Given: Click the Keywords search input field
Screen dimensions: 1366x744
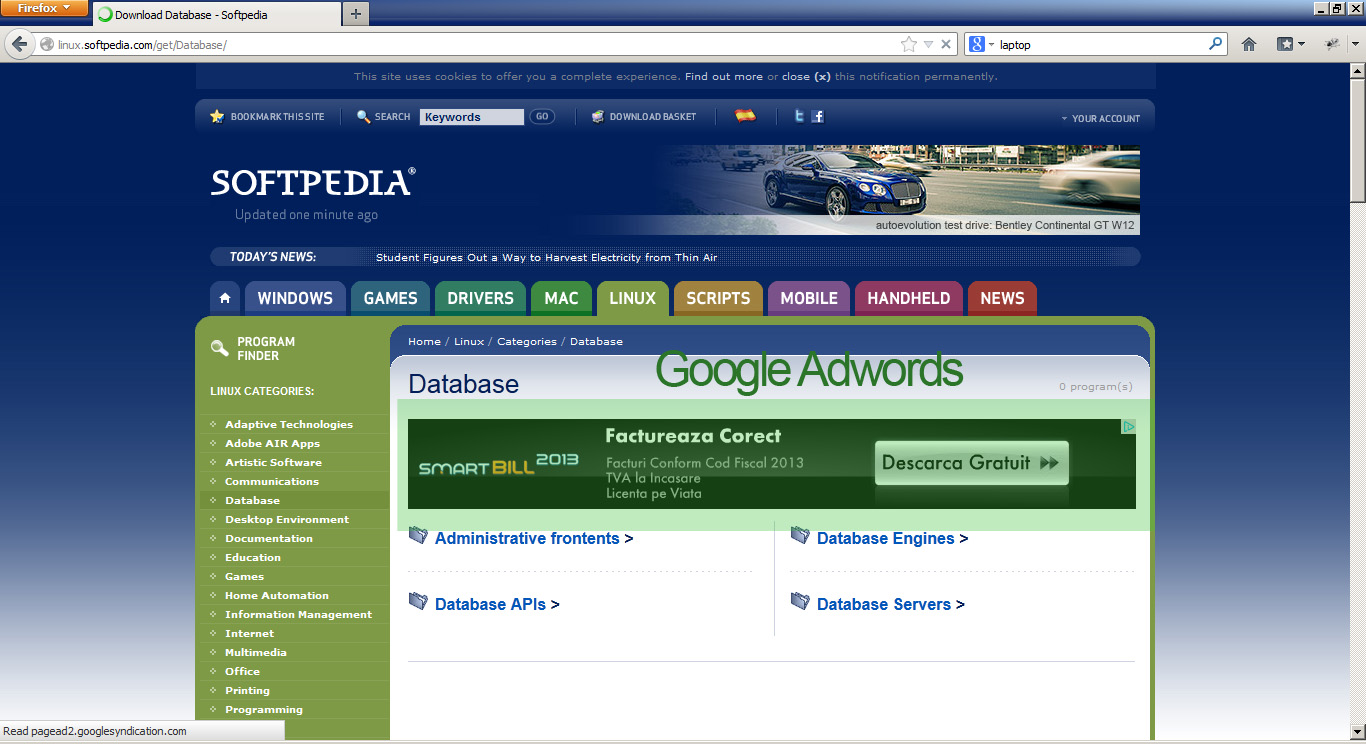Looking at the screenshot, I should coord(471,117).
